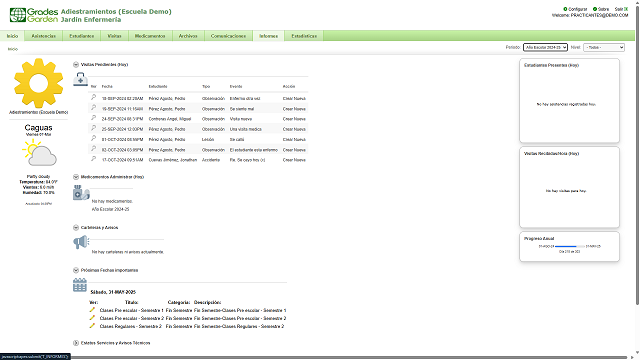Open the Estudiantes tab
The height and width of the screenshot is (360, 640).
coord(82,36)
